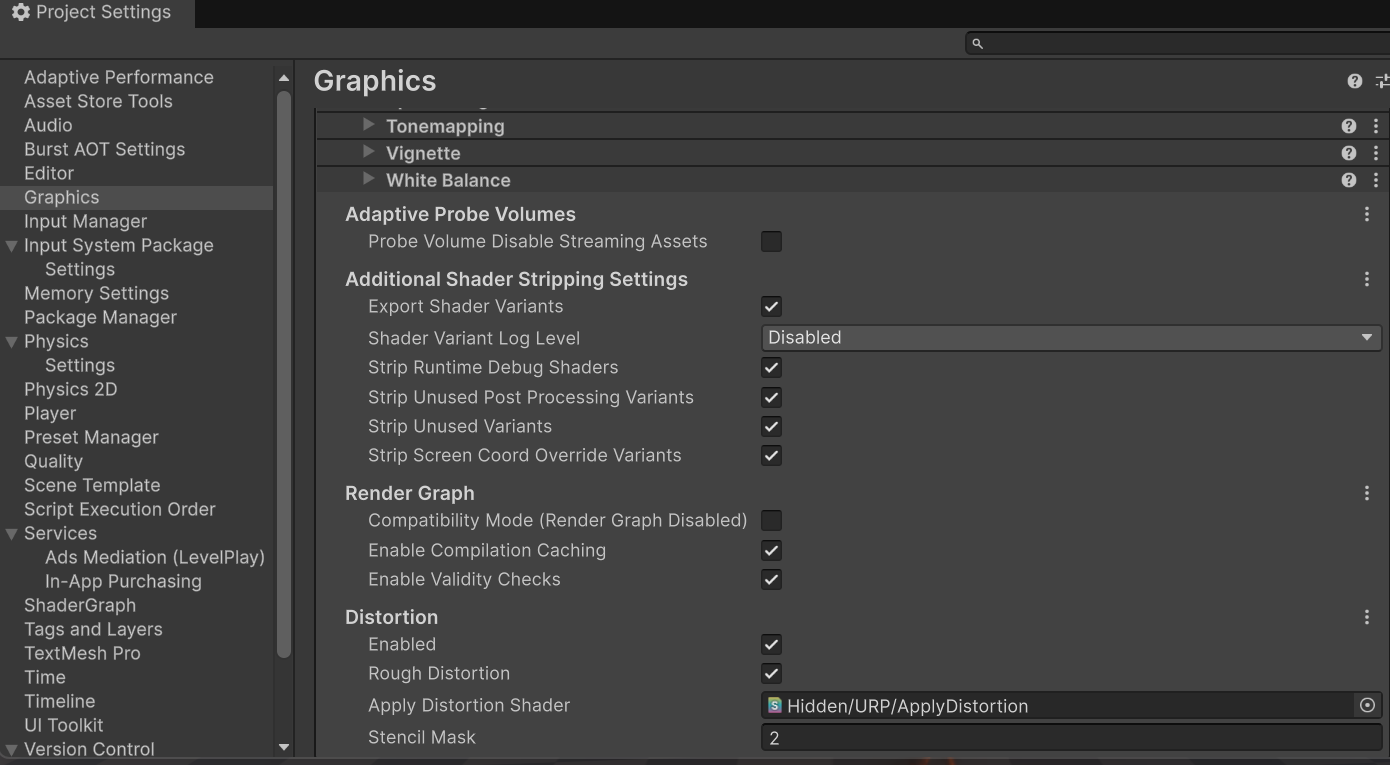Screen dimensions: 1390x765
Task: Open Adaptive Probe Volumes kebab menu
Action: tap(1367, 214)
